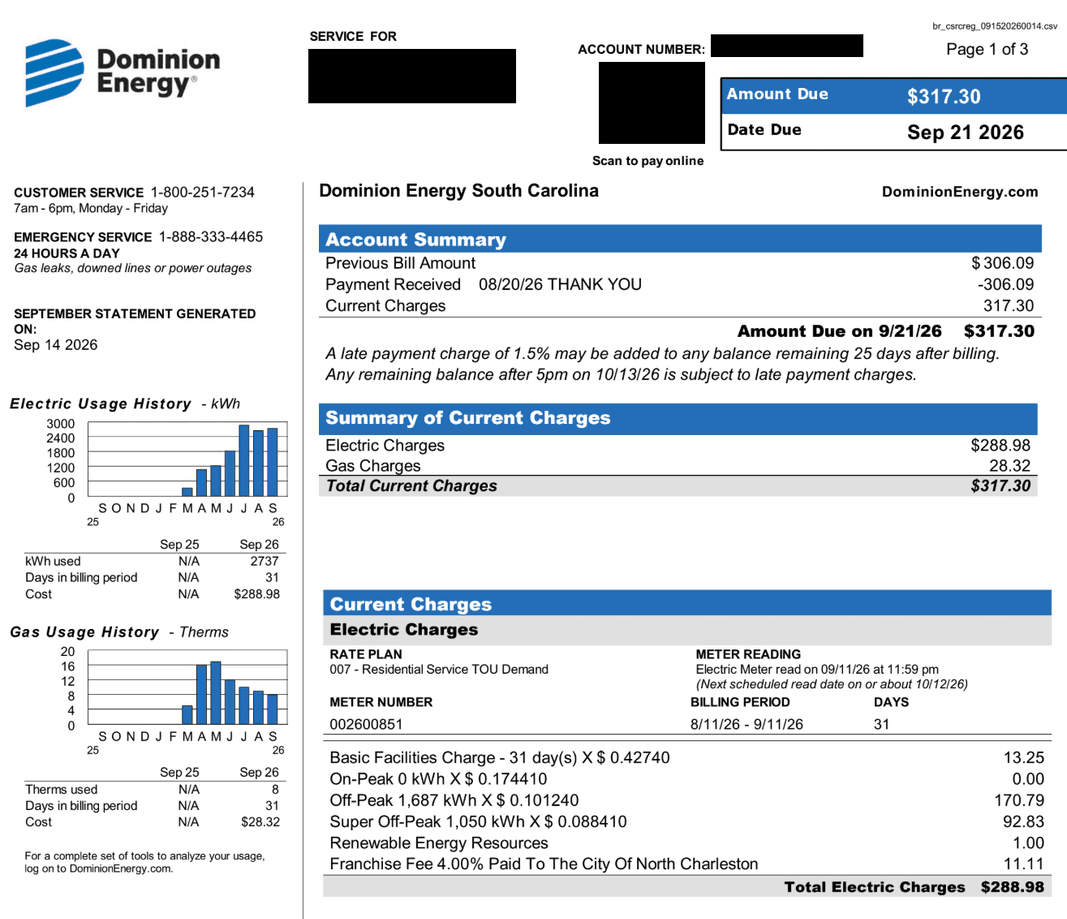
Task: Select the Account Summary section header
Action: (680, 239)
